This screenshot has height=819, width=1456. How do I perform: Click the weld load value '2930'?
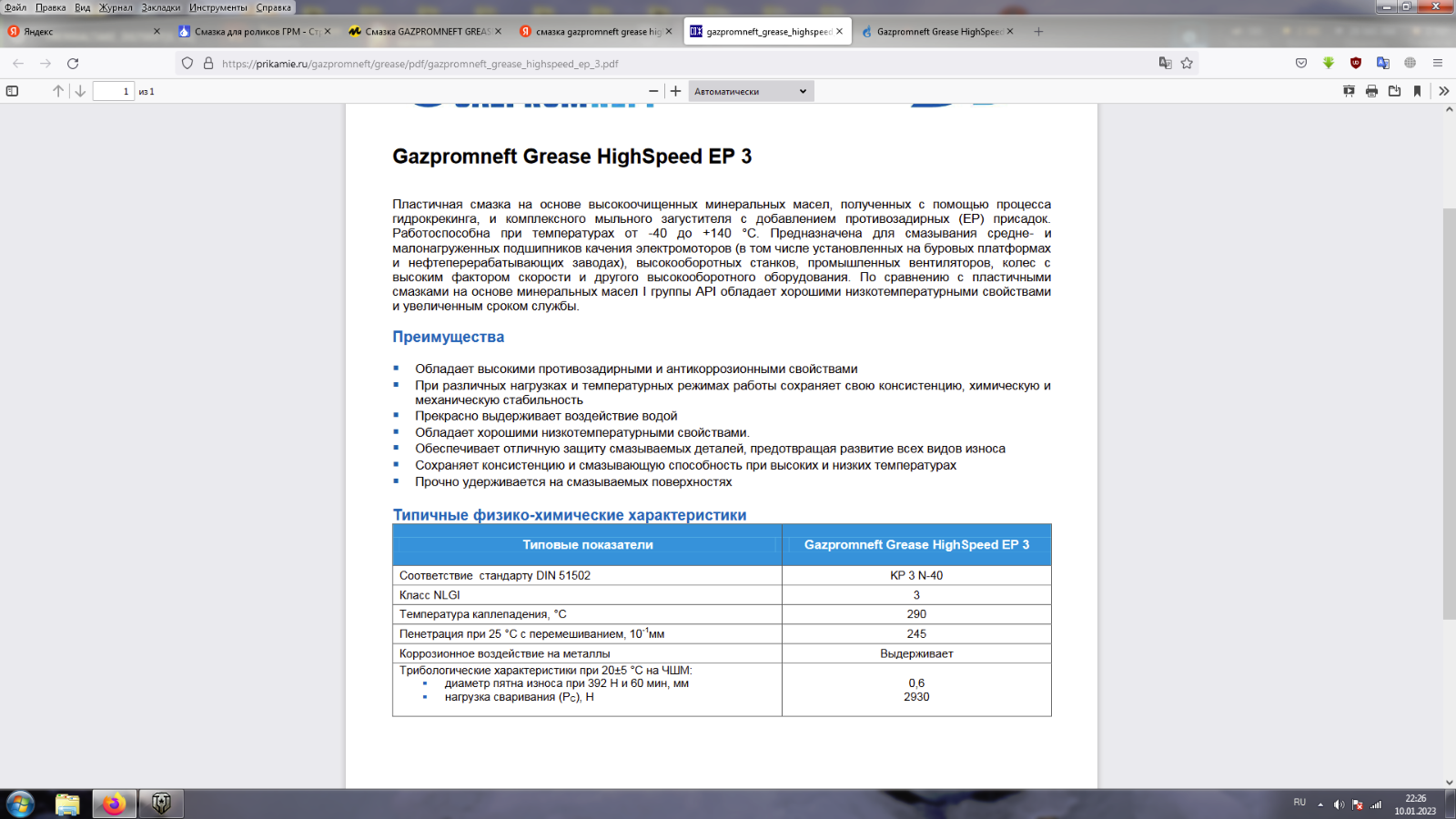tap(916, 697)
